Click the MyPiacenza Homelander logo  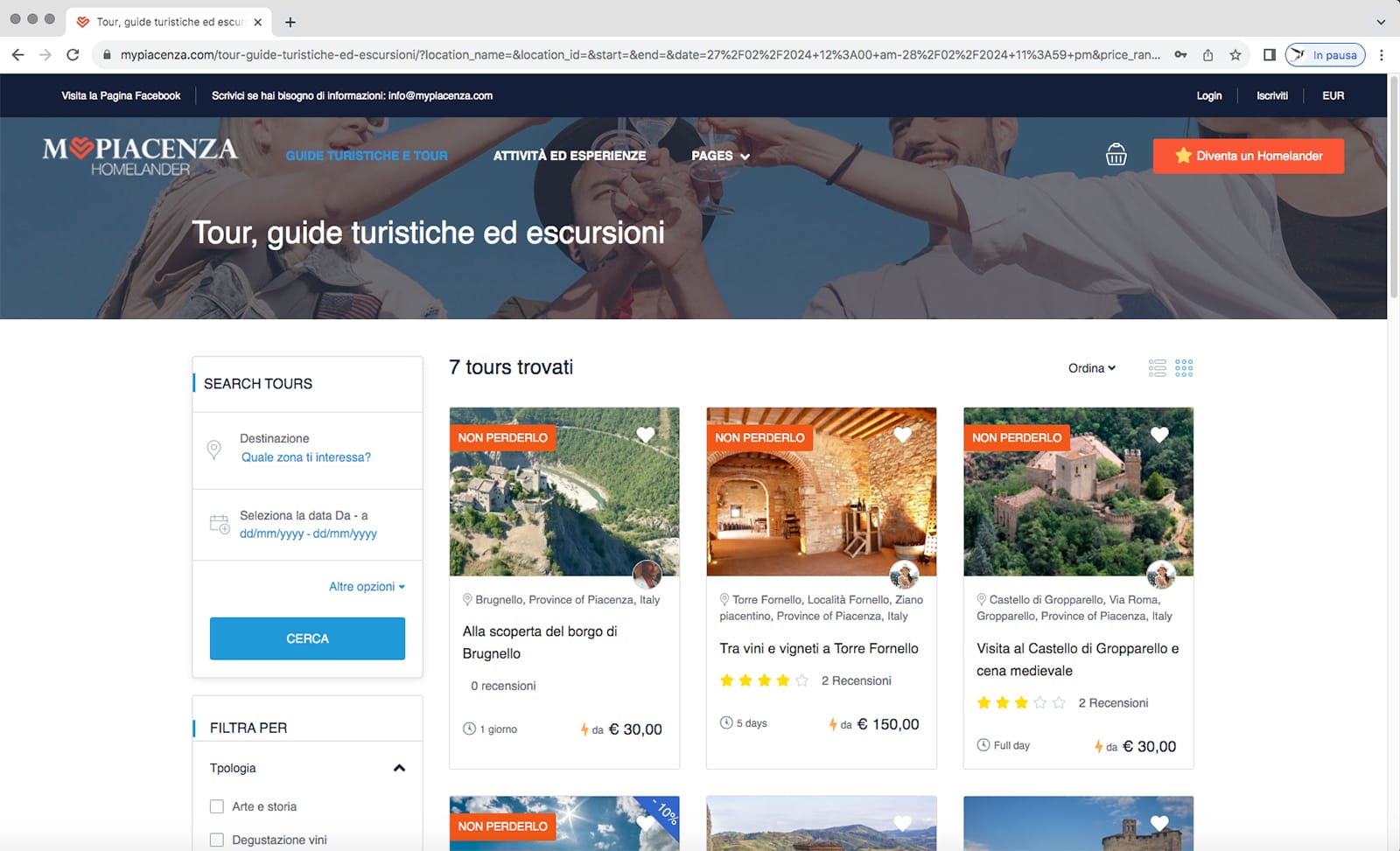tap(140, 156)
